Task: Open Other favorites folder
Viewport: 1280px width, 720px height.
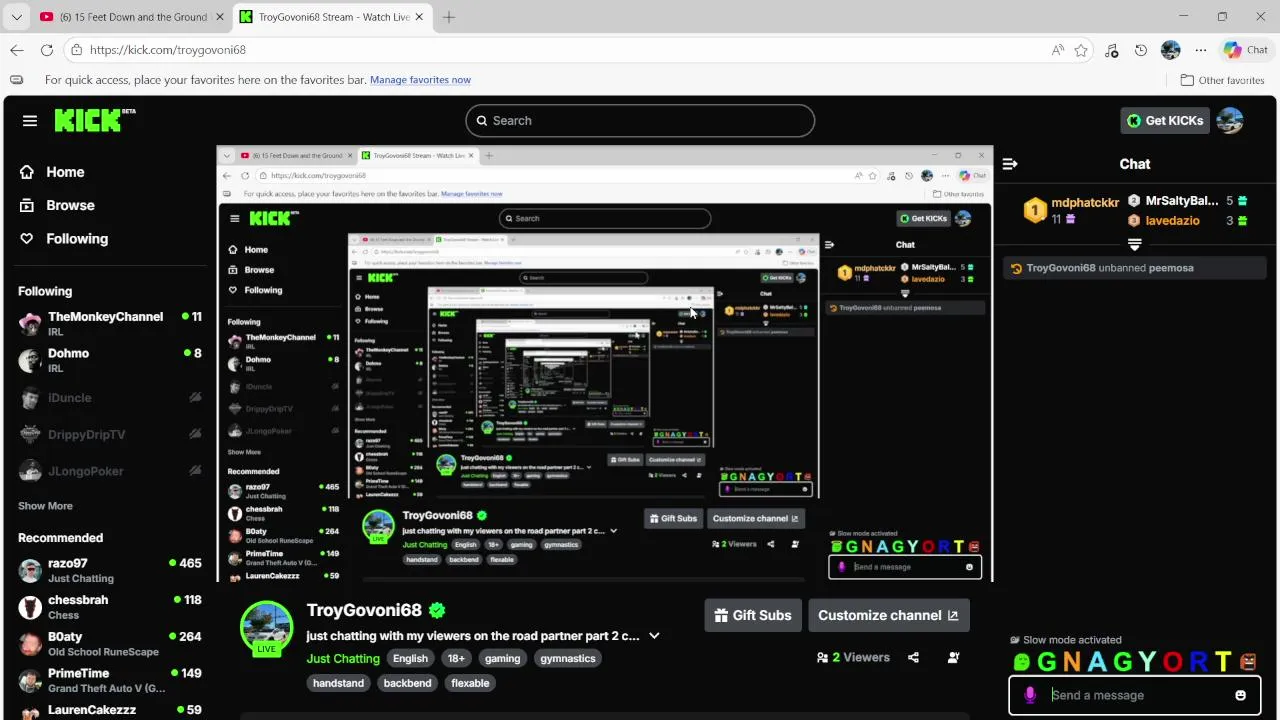Action: click(1222, 80)
